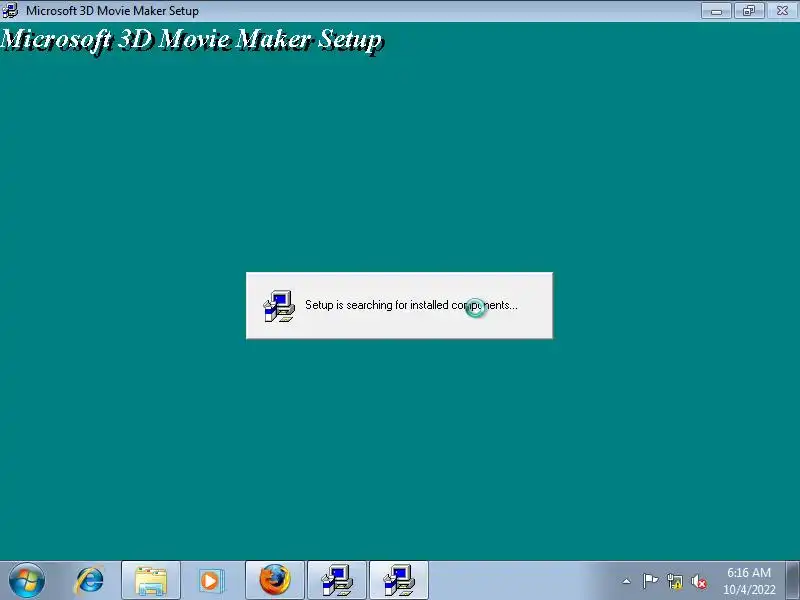The height and width of the screenshot is (600, 800).
Task: Launch Internet Explorer from the taskbar
Action: click(x=90, y=581)
